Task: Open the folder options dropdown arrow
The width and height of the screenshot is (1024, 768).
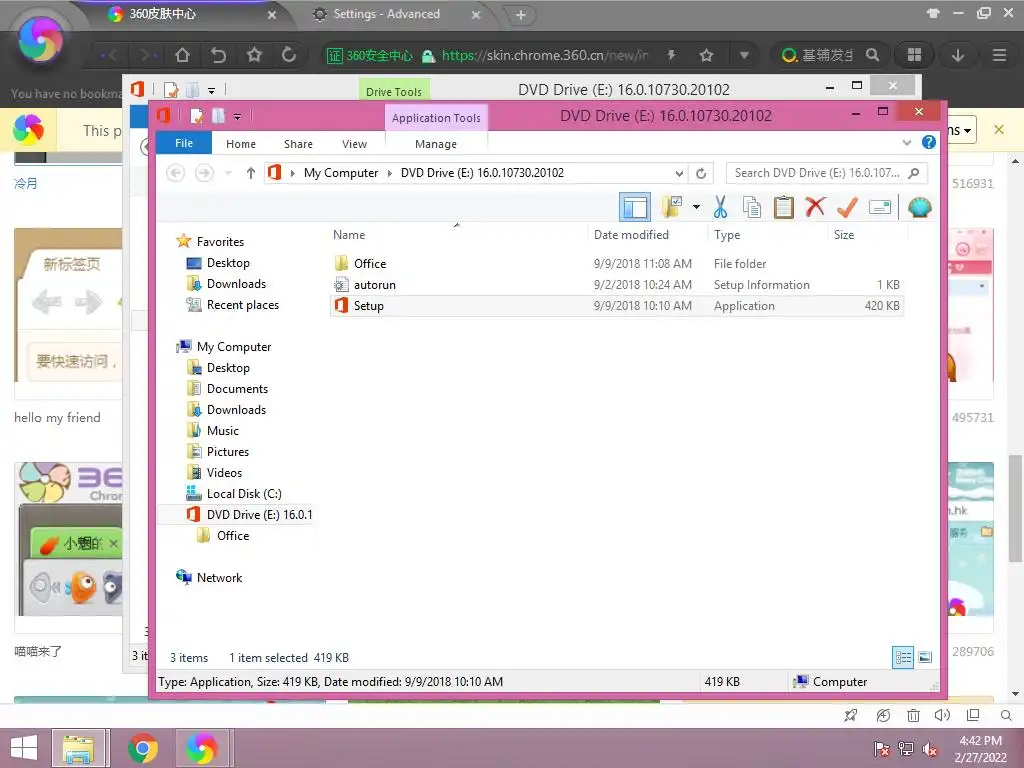Action: [696, 208]
